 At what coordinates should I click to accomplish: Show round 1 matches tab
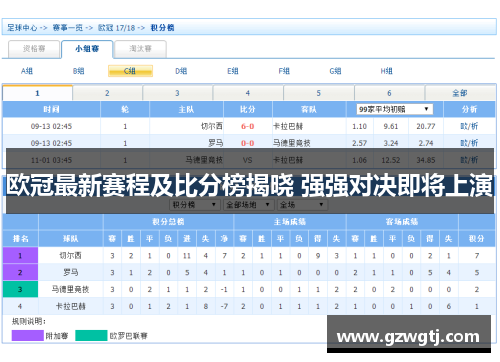tap(37, 93)
